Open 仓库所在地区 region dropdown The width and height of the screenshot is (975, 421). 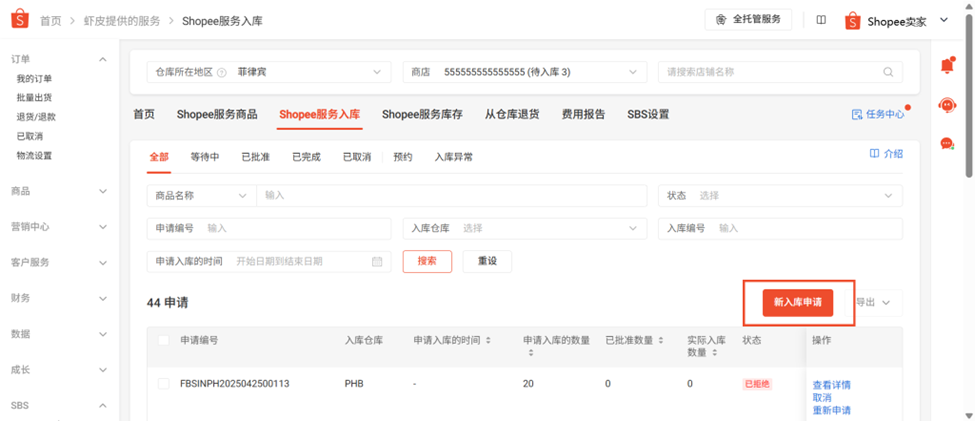269,72
